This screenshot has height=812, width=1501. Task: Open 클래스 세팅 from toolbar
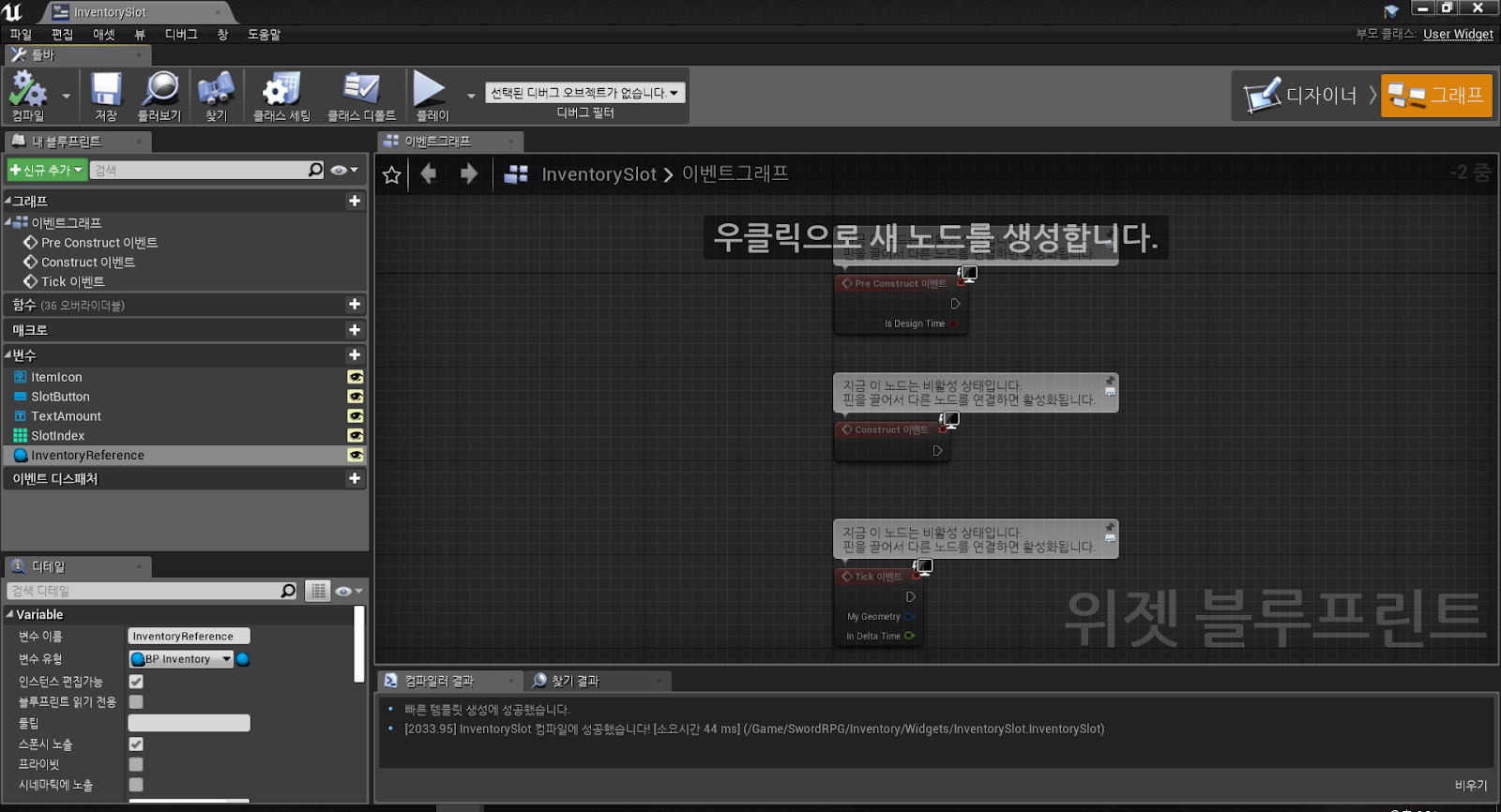pyautogui.click(x=281, y=96)
